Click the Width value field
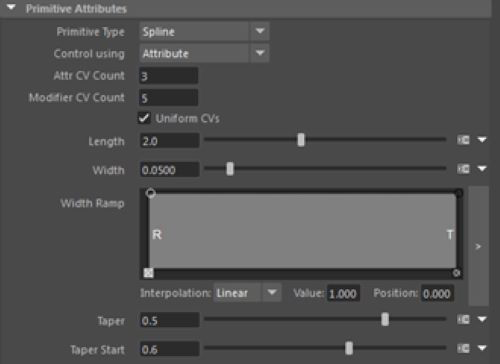This screenshot has height=364, width=500. (169, 170)
